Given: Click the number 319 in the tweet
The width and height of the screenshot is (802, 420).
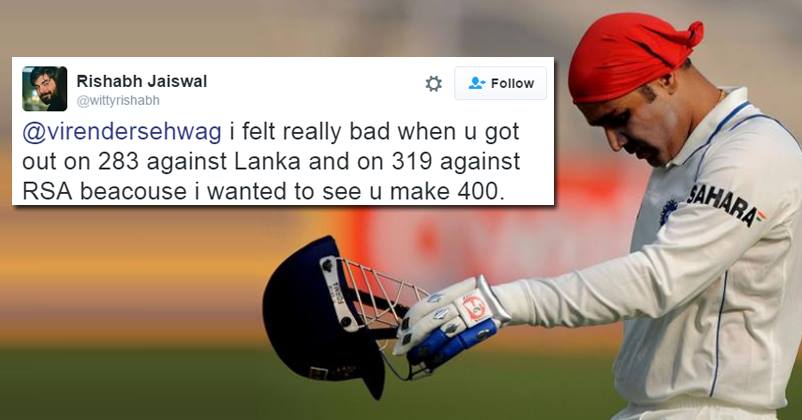Looking at the screenshot, I should pyautogui.click(x=413, y=162).
